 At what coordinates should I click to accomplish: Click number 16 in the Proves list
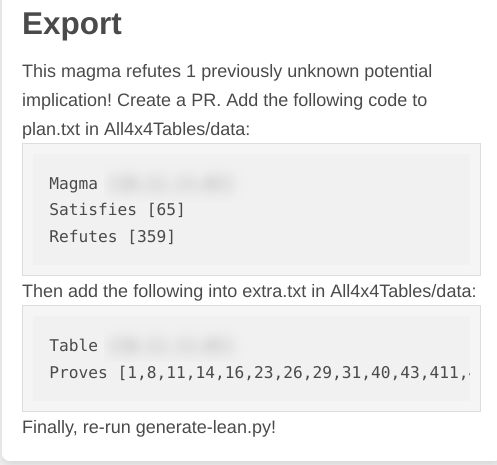pyautogui.click(x=235, y=373)
